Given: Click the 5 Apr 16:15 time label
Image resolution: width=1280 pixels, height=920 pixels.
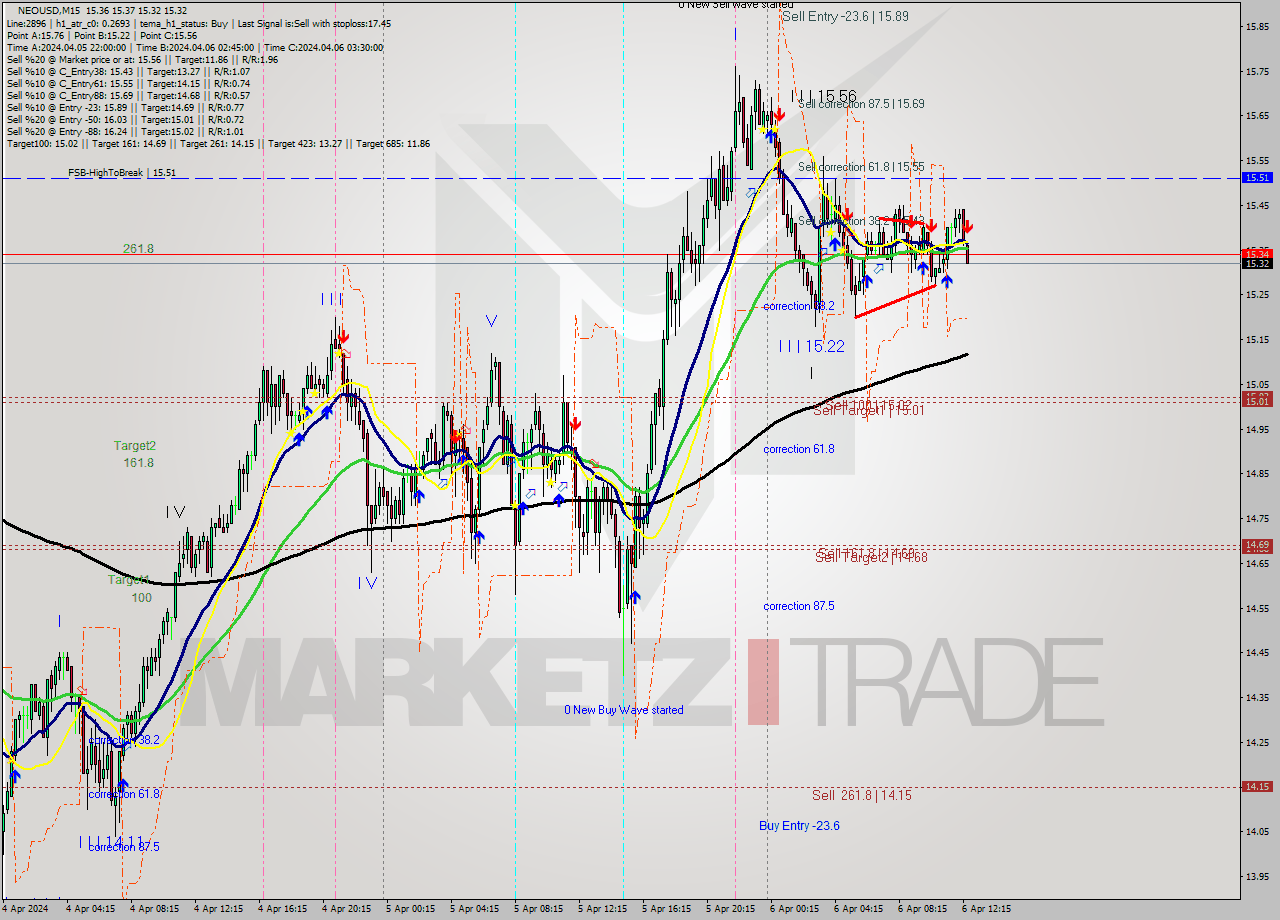Looking at the screenshot, I should point(666,909).
